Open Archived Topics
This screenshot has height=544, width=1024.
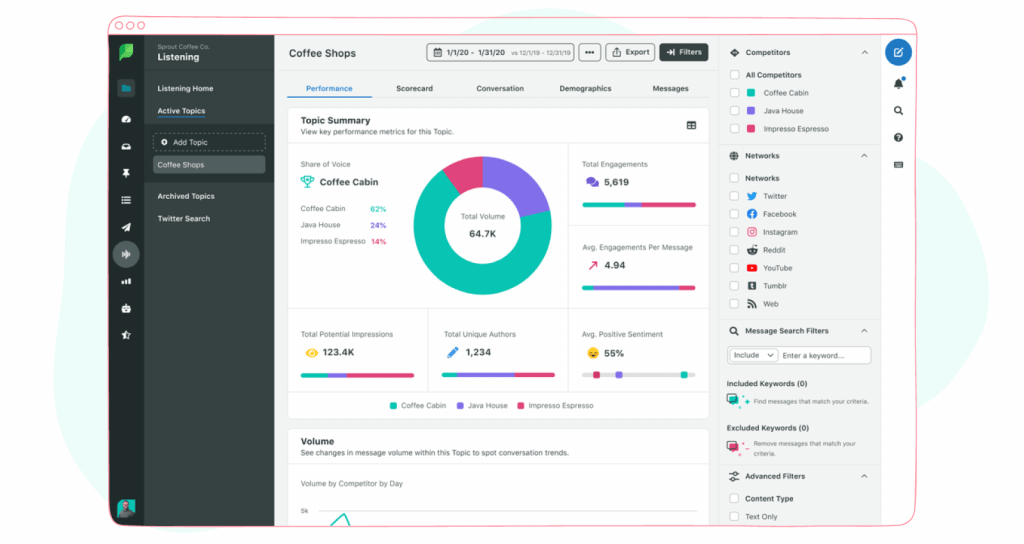186,197
